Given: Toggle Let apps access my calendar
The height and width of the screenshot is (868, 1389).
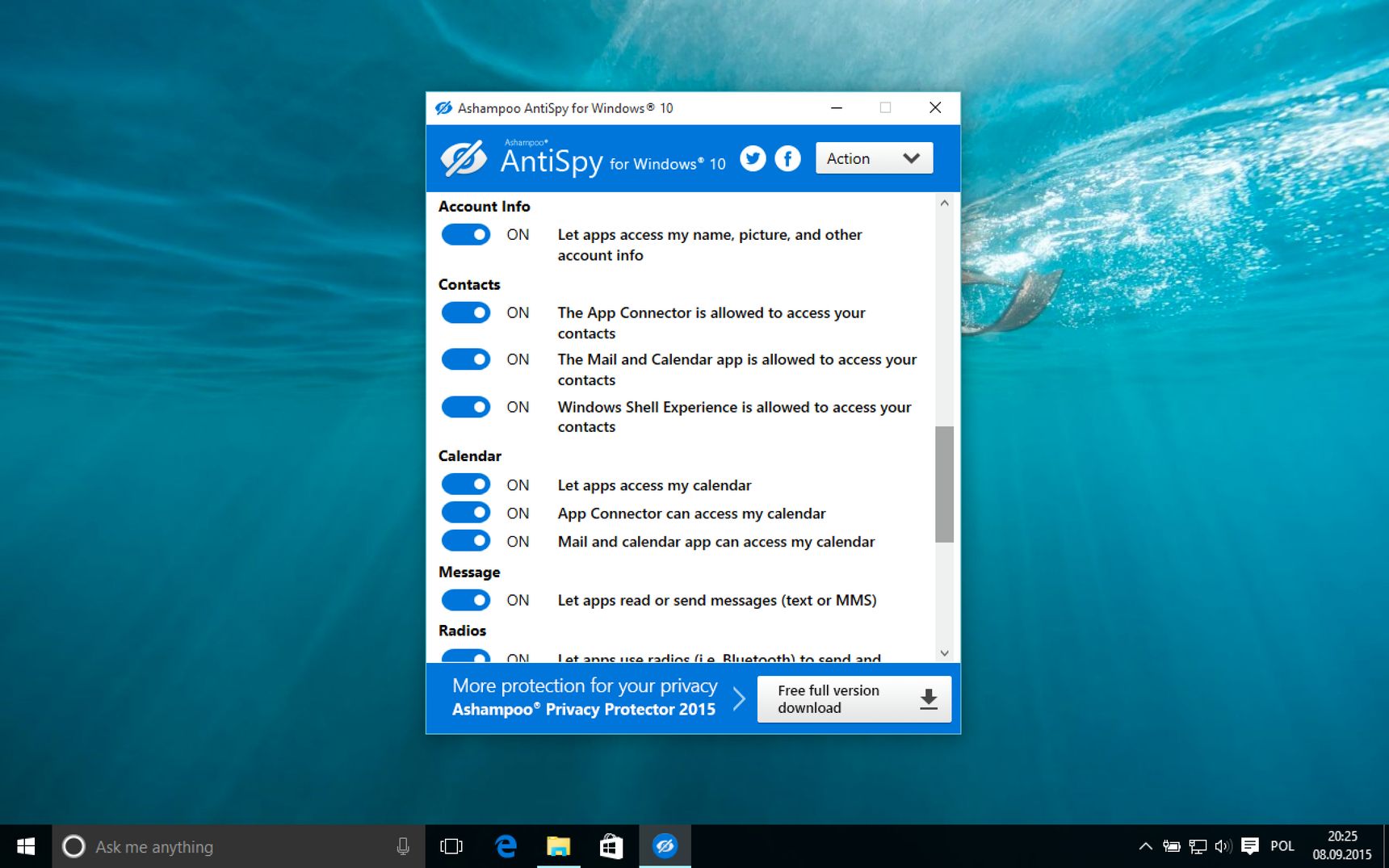Looking at the screenshot, I should [466, 484].
